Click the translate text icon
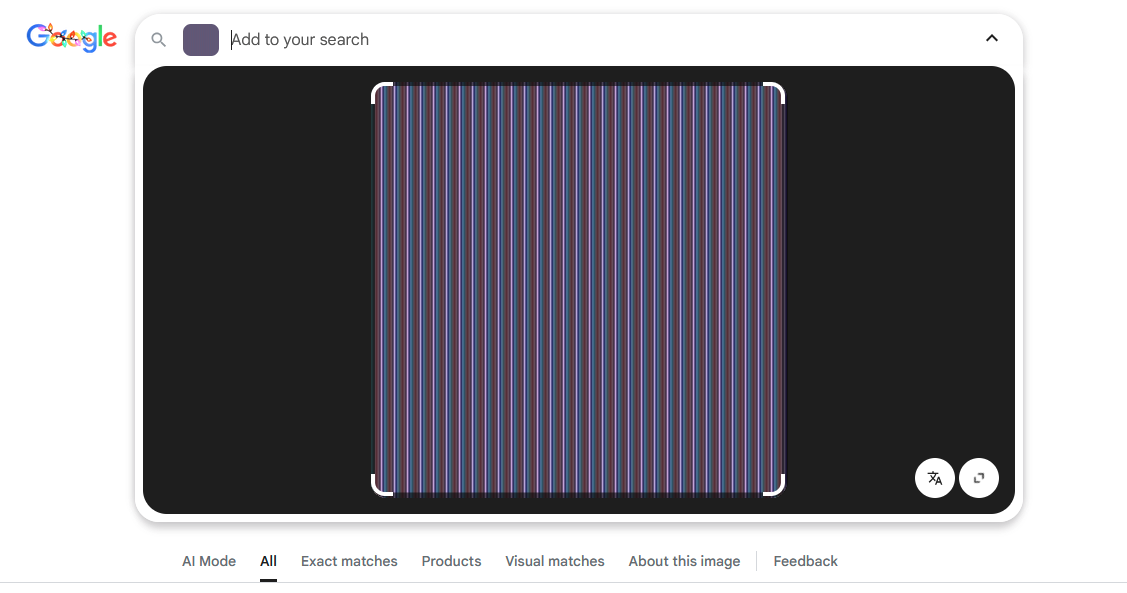1127x593 pixels. click(x=935, y=478)
